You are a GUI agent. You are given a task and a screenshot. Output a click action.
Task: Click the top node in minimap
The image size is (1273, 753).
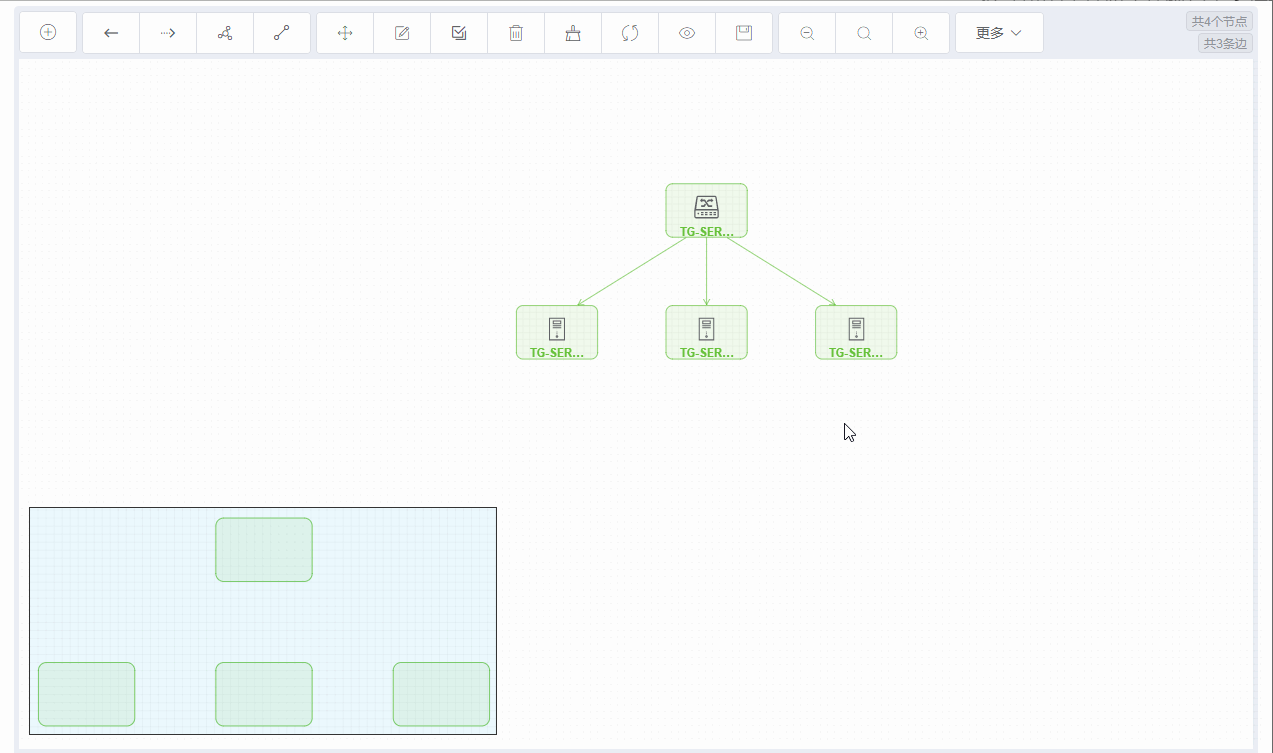pos(264,549)
